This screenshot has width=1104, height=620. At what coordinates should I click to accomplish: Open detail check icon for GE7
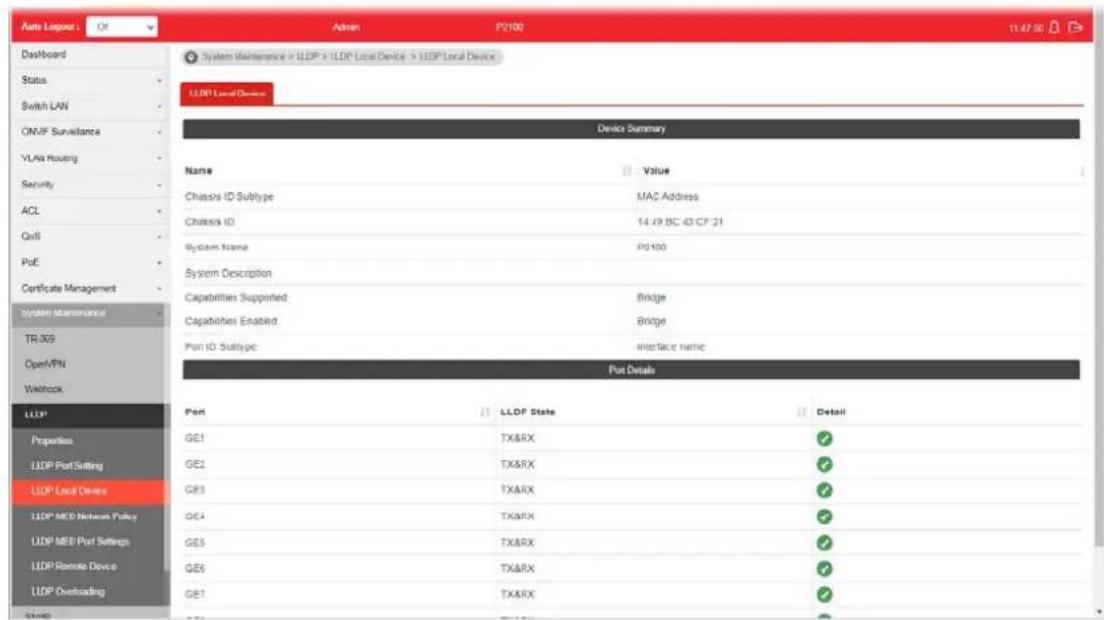click(824, 595)
